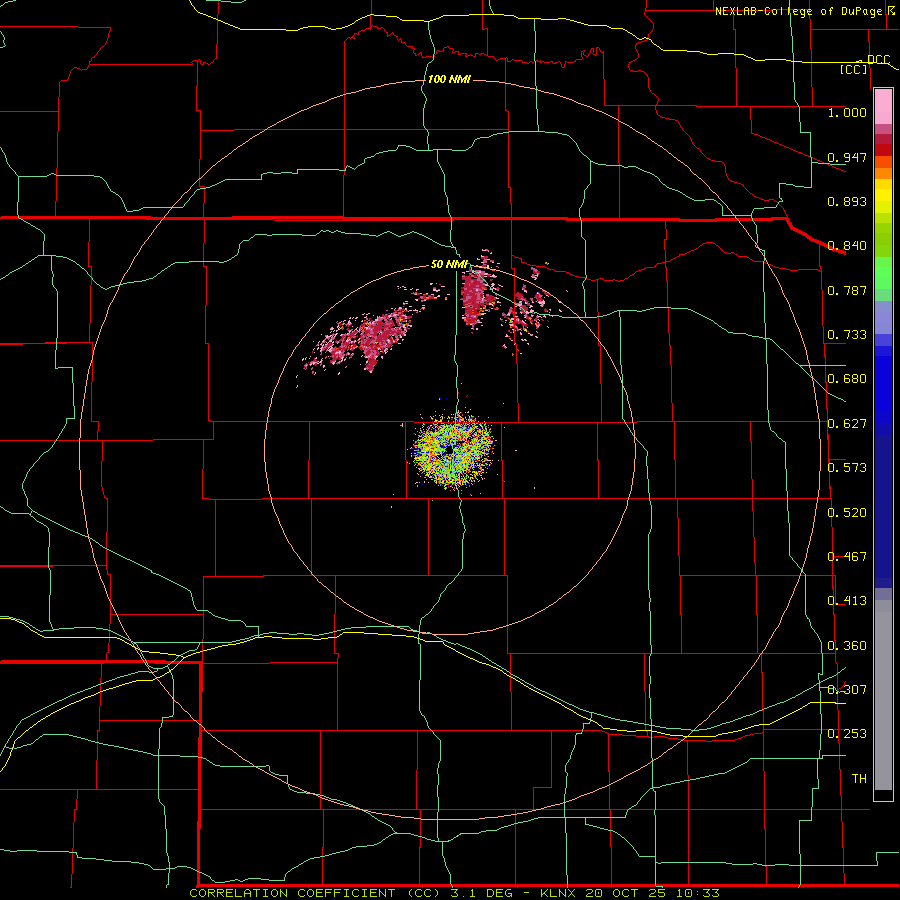This screenshot has height=900, width=900.
Task: Click the 0.733 scale label
Action: (847, 335)
